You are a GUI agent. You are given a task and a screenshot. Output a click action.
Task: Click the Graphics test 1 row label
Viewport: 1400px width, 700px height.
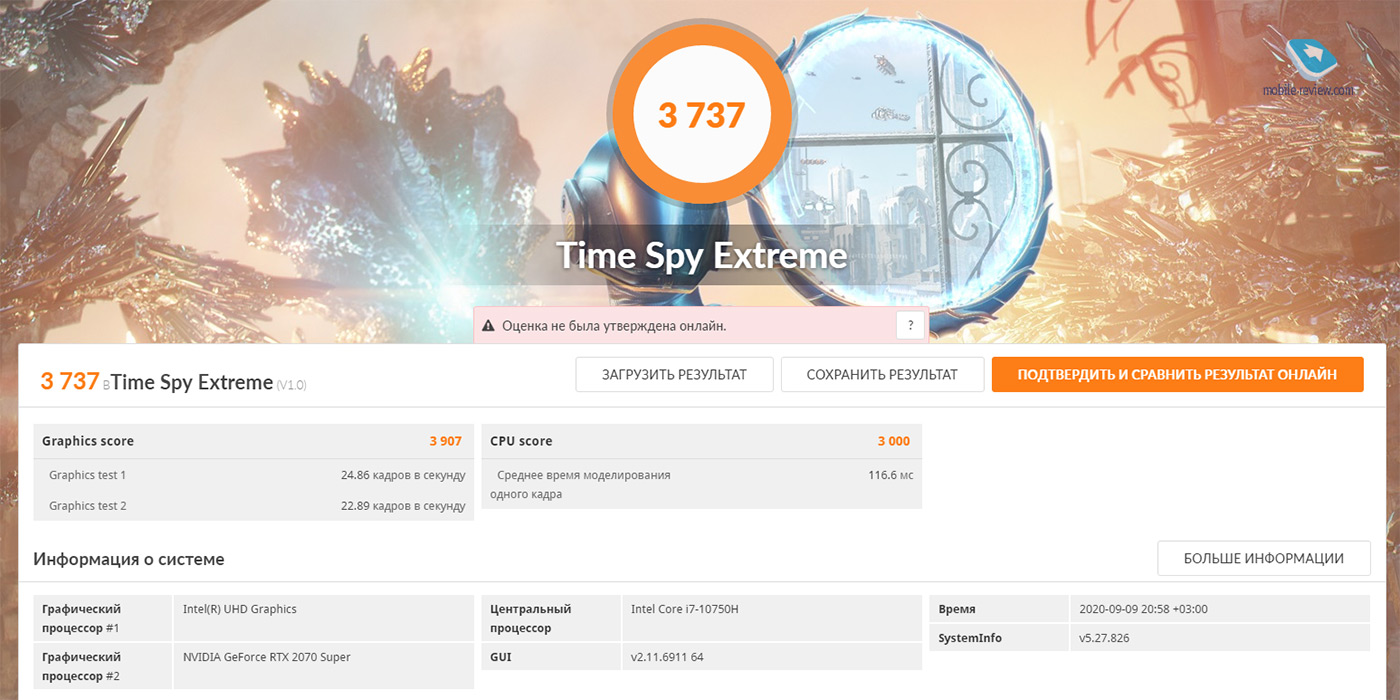[88, 475]
